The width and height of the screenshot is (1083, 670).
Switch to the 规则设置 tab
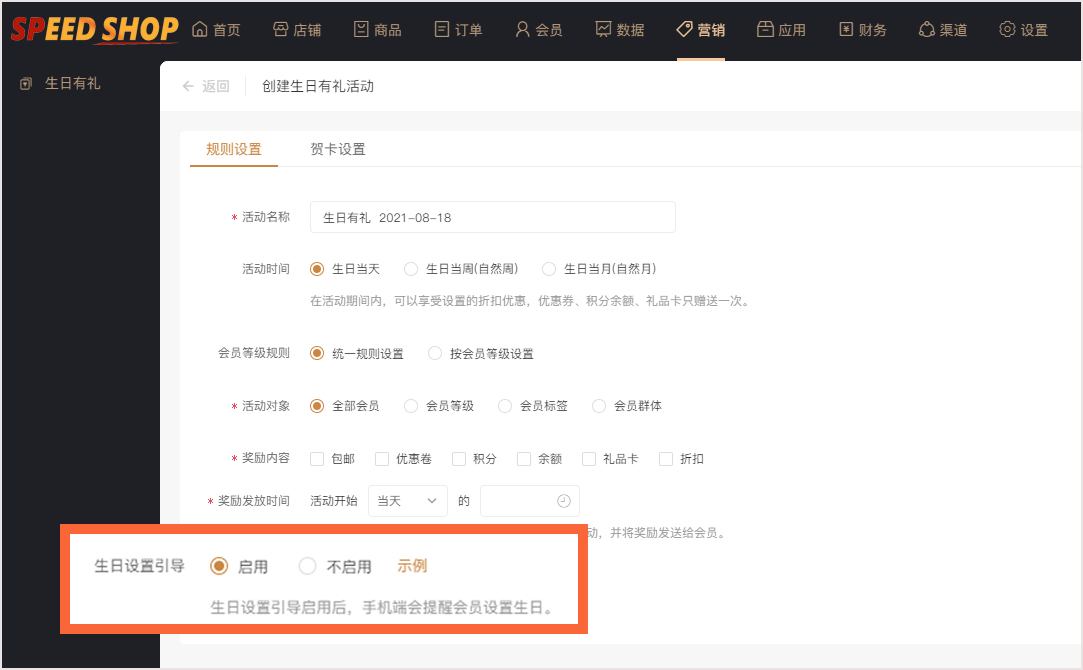[234, 149]
